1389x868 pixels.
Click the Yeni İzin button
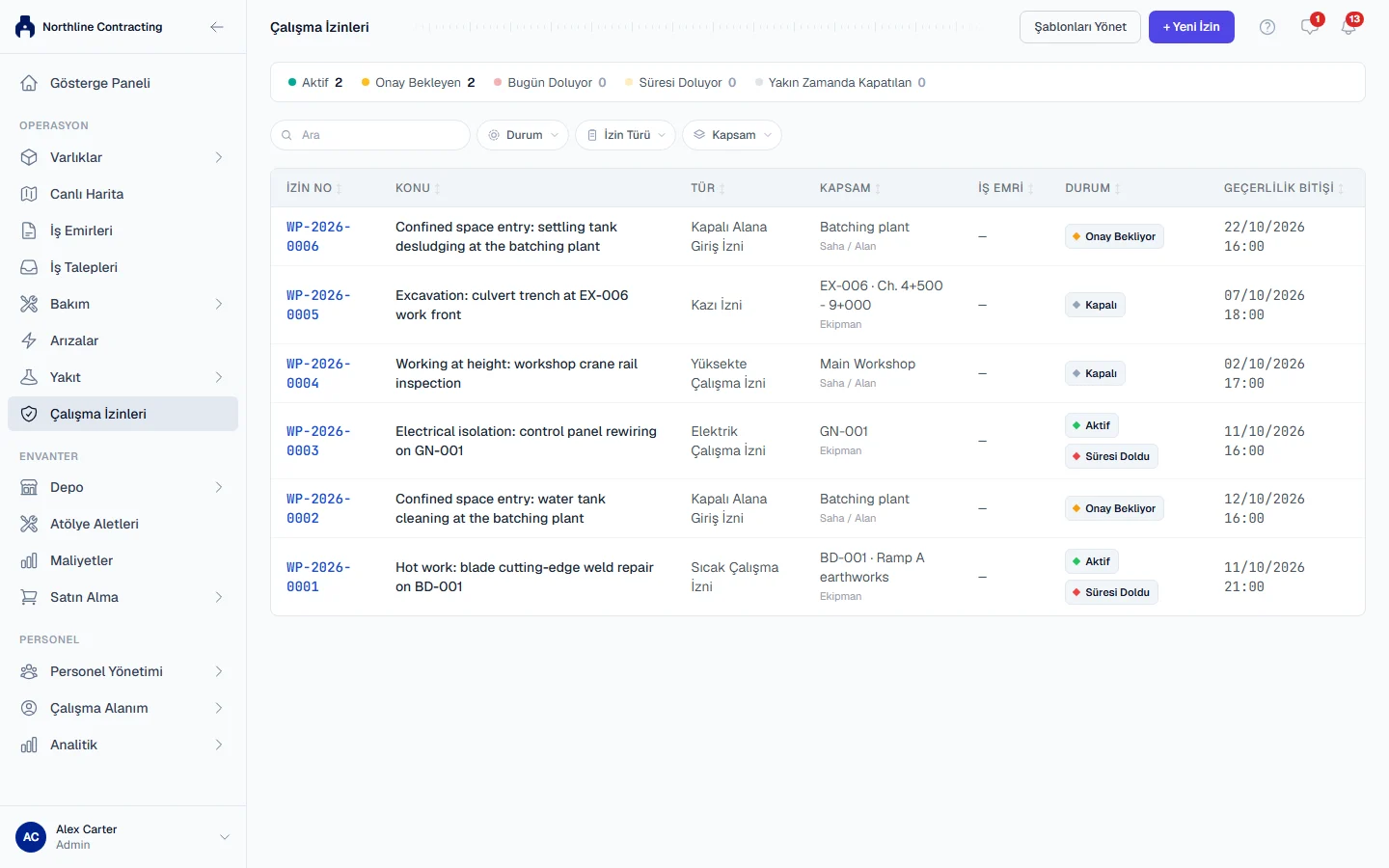tap(1191, 27)
